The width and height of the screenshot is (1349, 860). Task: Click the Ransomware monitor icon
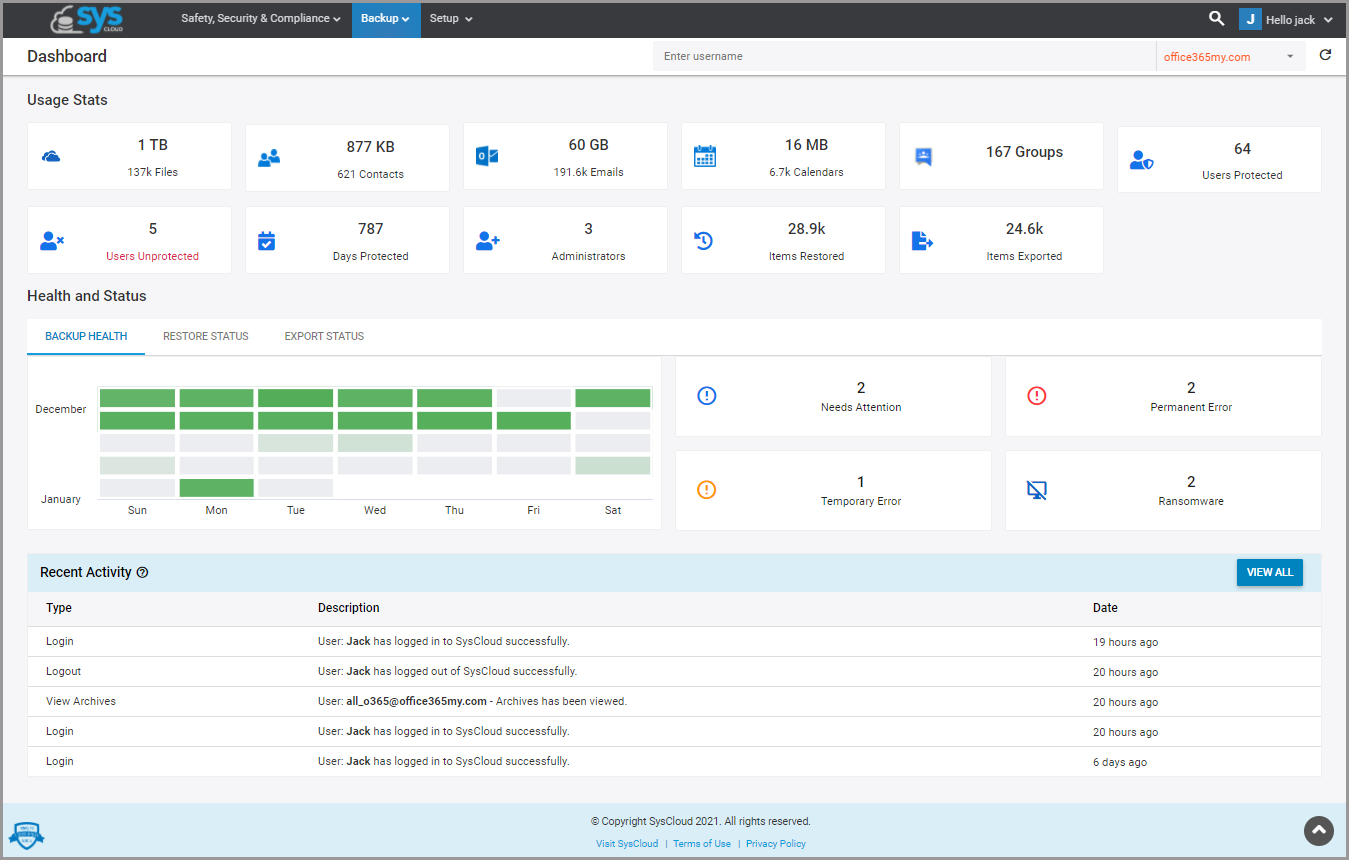(x=1036, y=490)
